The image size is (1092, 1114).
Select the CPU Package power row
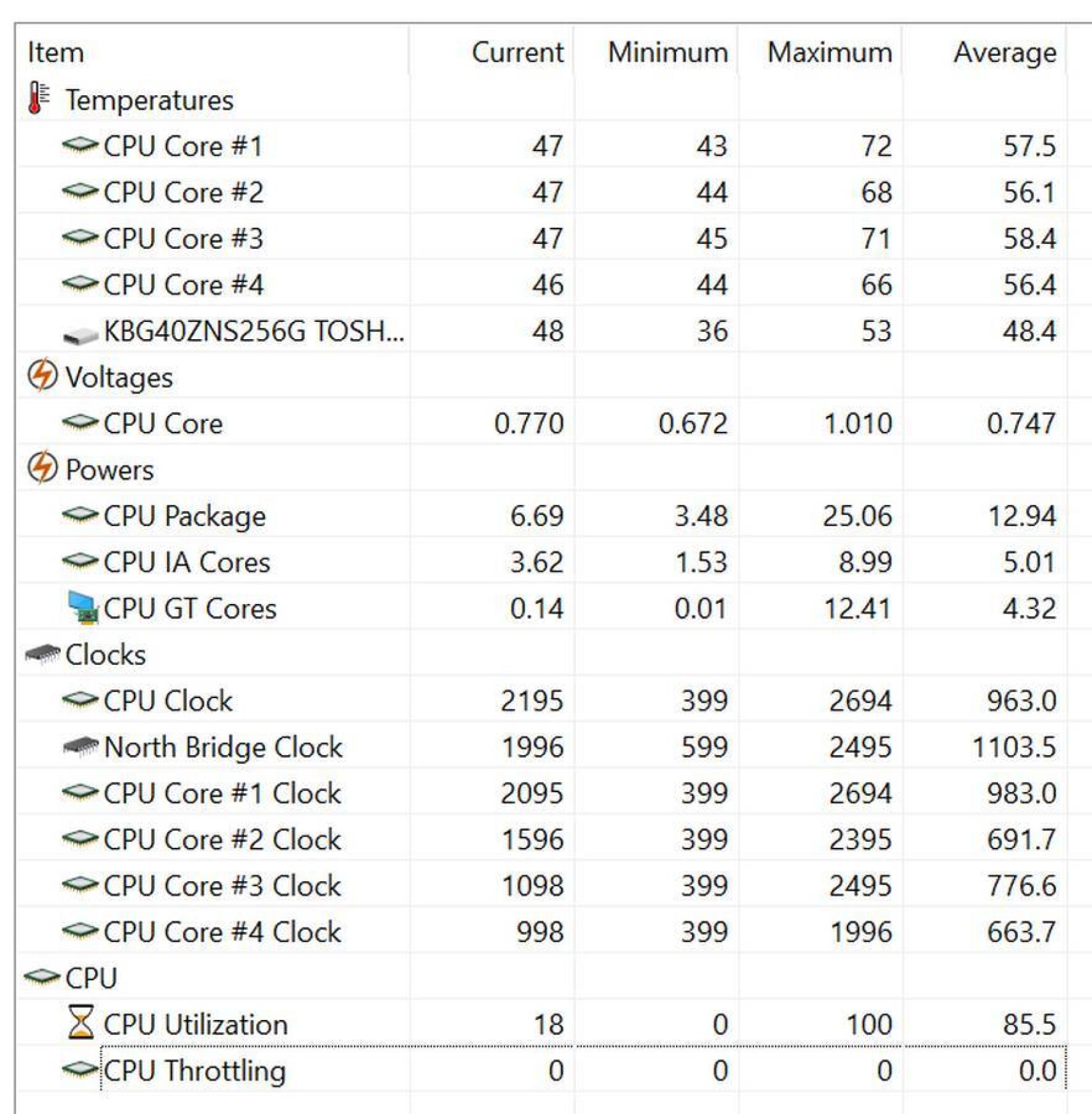(x=184, y=516)
